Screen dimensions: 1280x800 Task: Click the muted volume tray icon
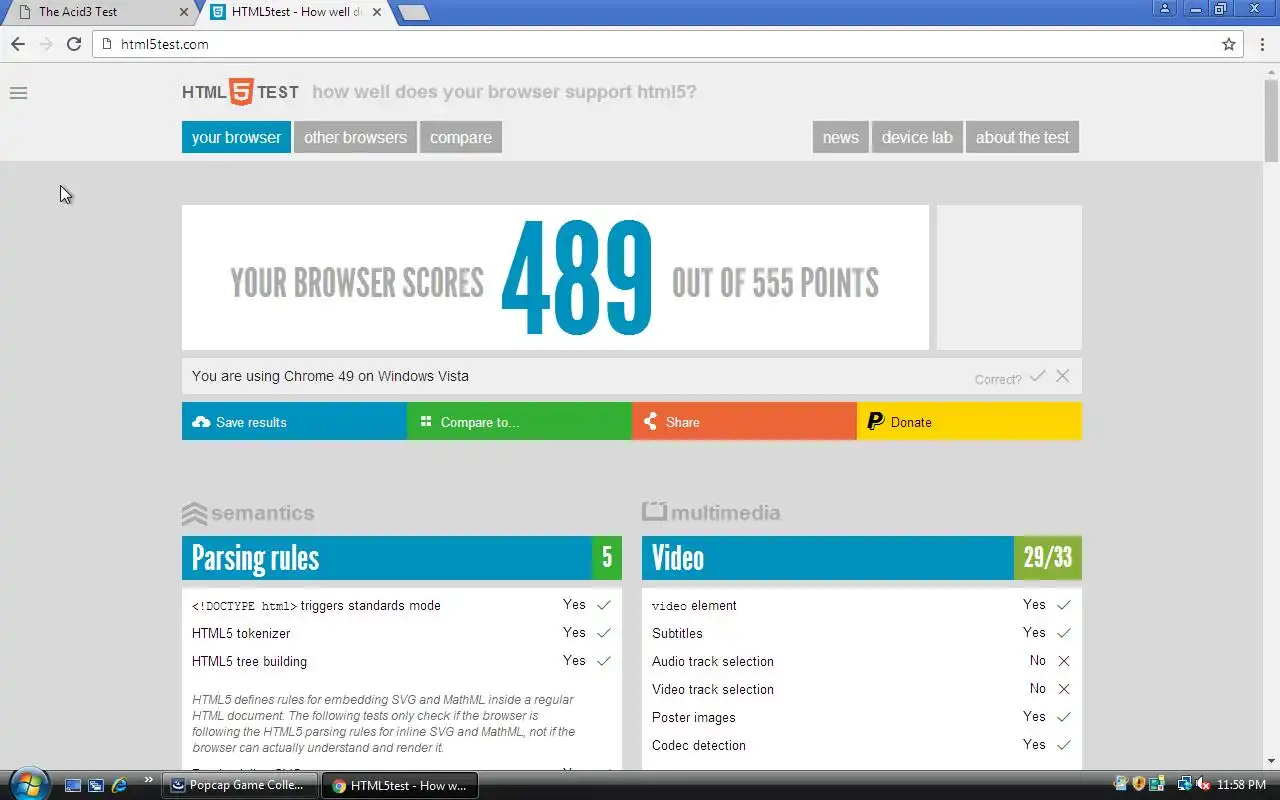(x=1204, y=785)
